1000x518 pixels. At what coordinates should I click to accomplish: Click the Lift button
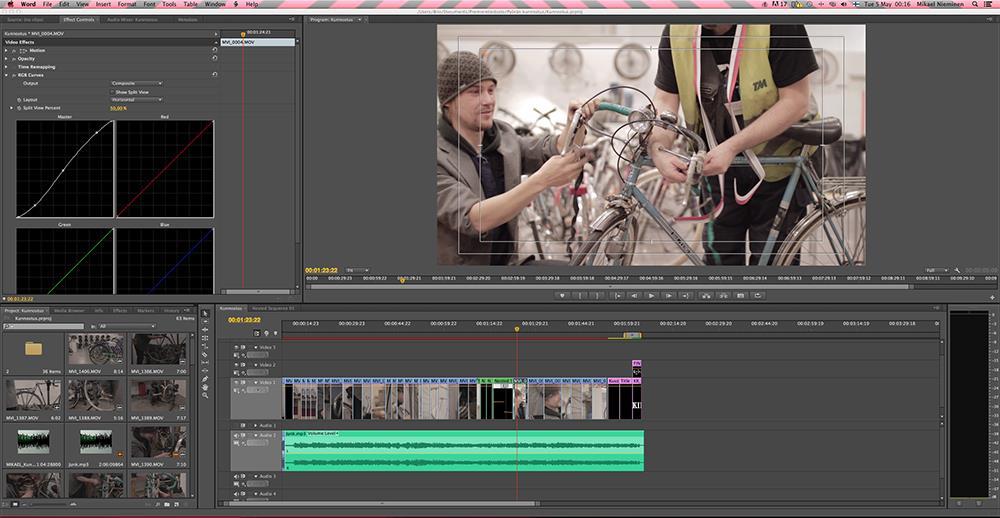[705, 295]
